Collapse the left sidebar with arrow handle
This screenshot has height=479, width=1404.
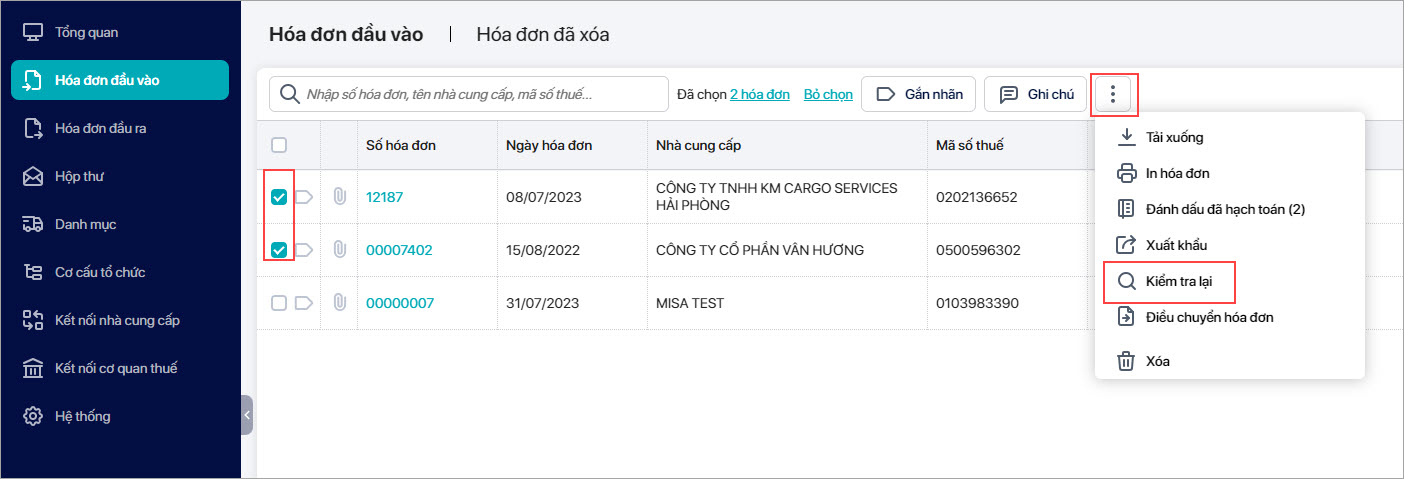pyautogui.click(x=247, y=414)
